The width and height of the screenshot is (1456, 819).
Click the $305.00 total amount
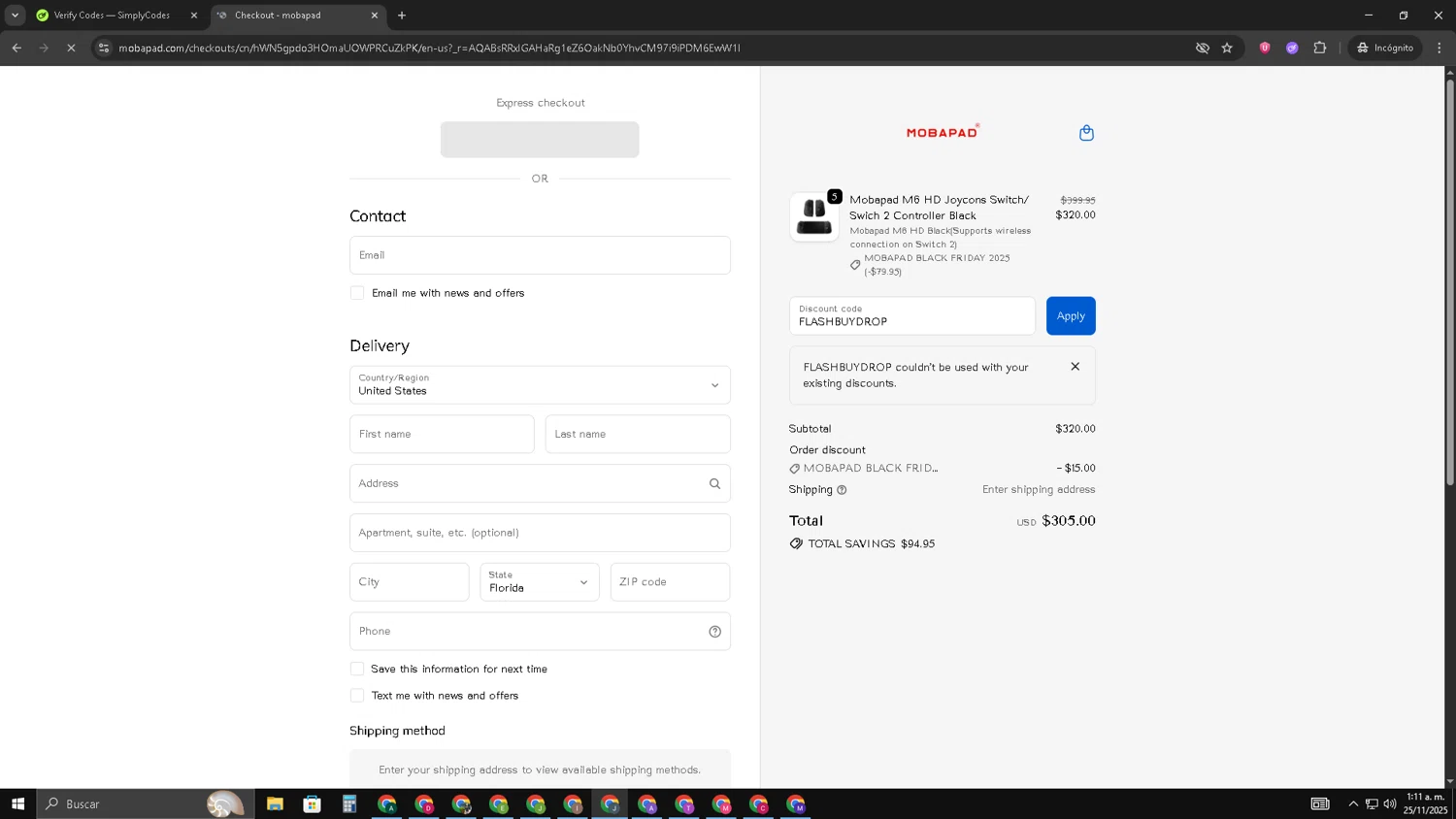tap(1069, 521)
